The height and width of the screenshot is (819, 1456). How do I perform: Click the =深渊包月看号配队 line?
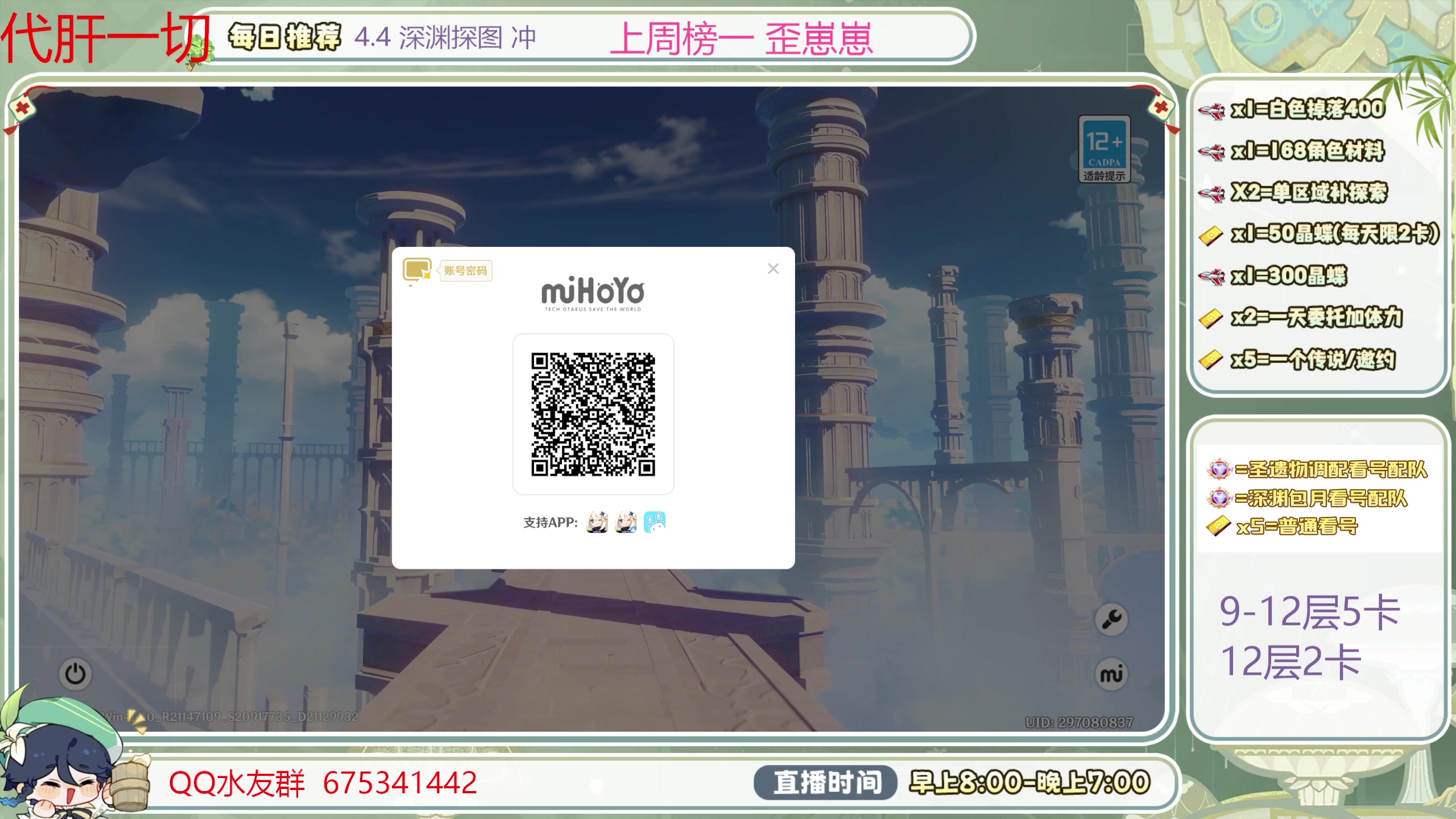[1321, 499]
